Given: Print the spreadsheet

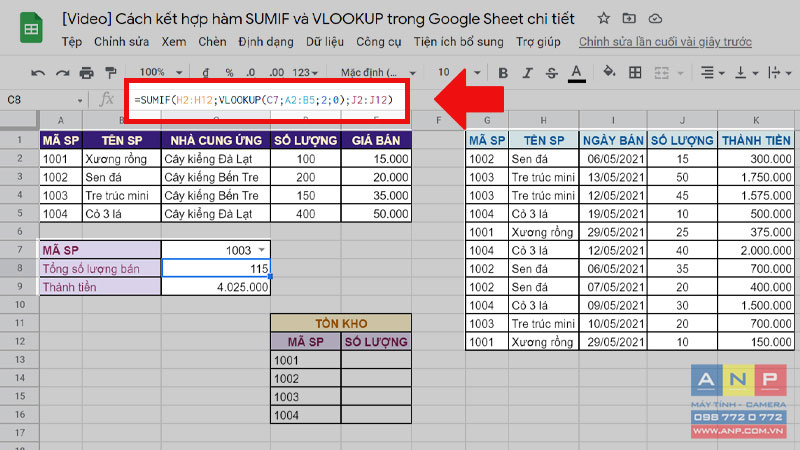Looking at the screenshot, I should tap(87, 73).
